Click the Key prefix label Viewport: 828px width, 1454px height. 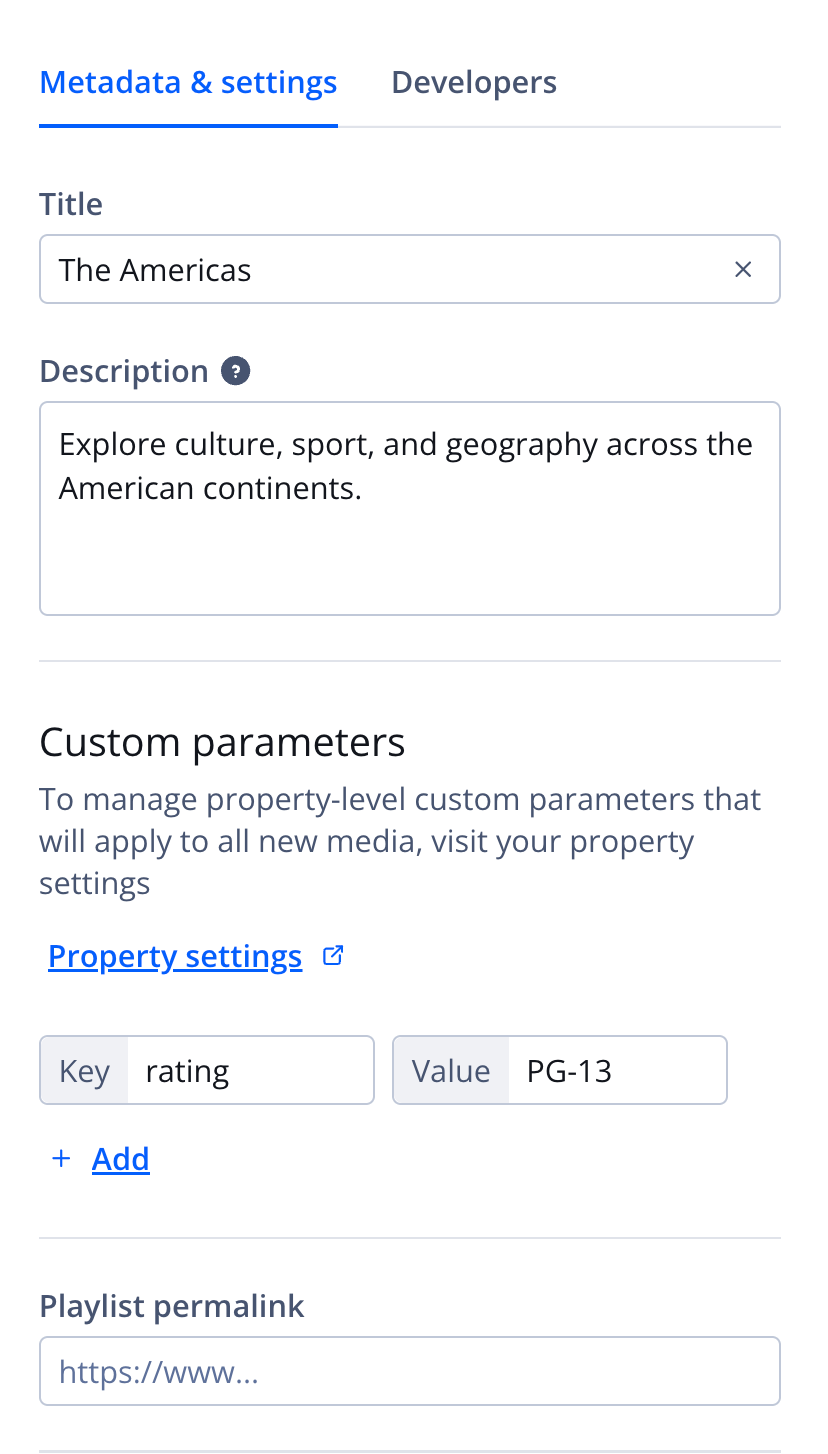(x=84, y=1071)
